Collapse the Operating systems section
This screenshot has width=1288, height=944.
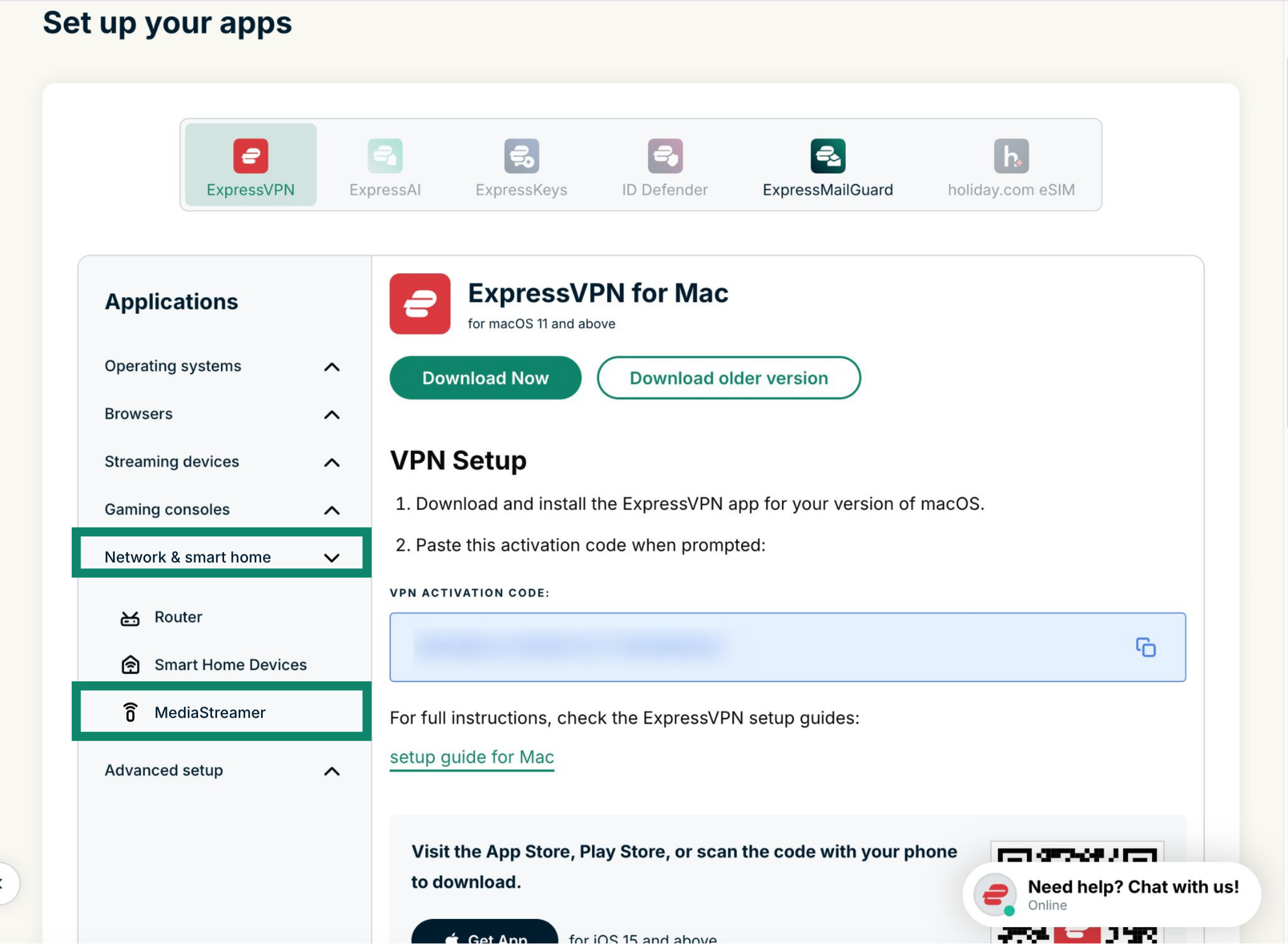[331, 367]
